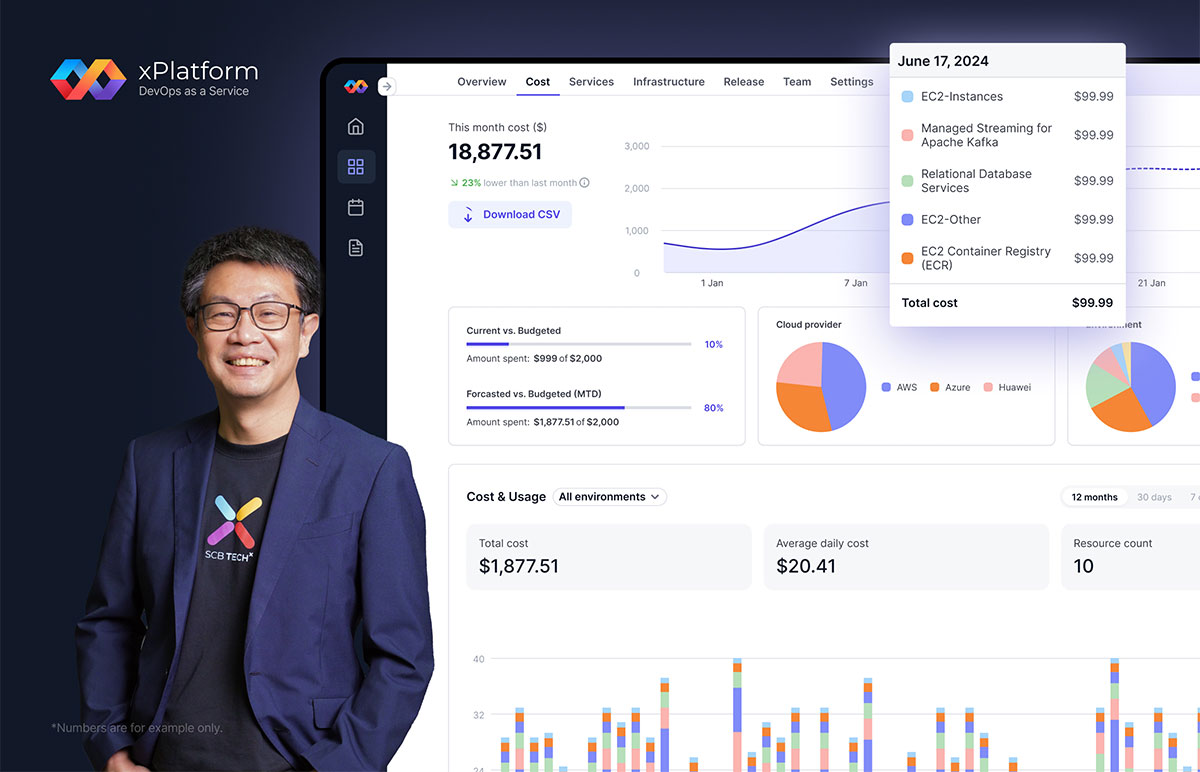1200x772 pixels.
Task: Open the Home icon in the sidebar
Action: click(356, 127)
